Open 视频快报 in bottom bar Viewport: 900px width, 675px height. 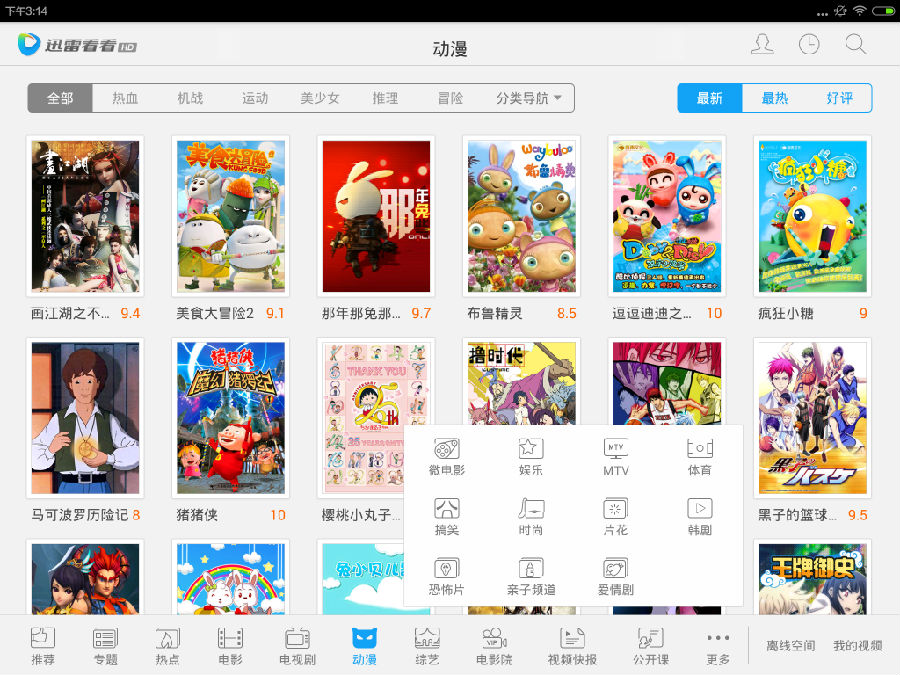572,646
